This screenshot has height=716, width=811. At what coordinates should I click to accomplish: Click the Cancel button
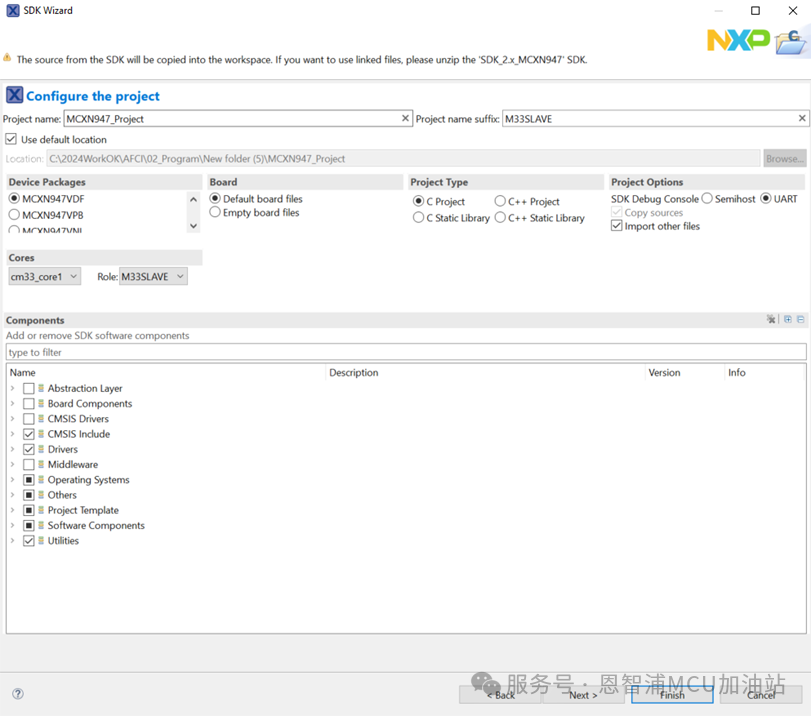coord(761,695)
